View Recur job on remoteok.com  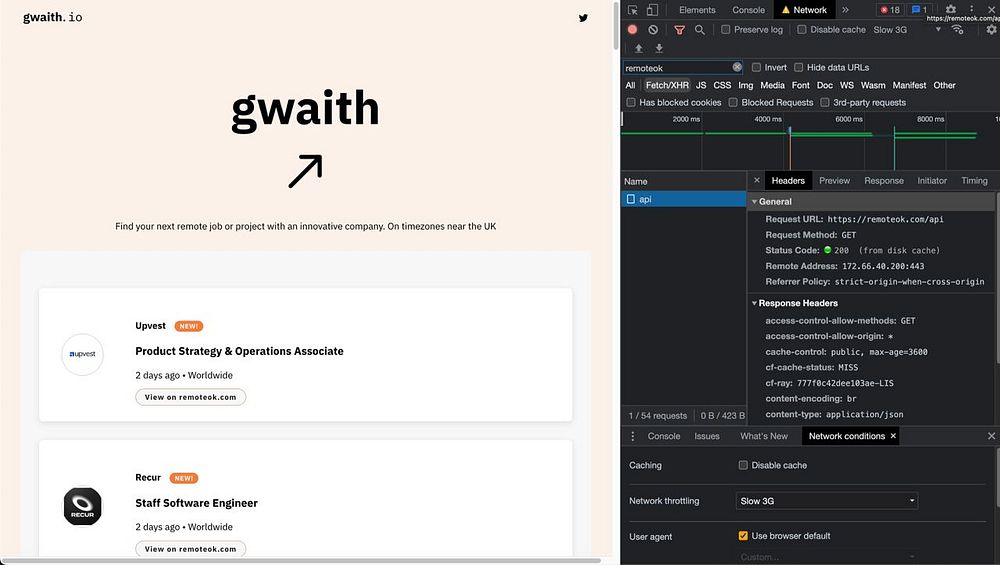(x=190, y=548)
